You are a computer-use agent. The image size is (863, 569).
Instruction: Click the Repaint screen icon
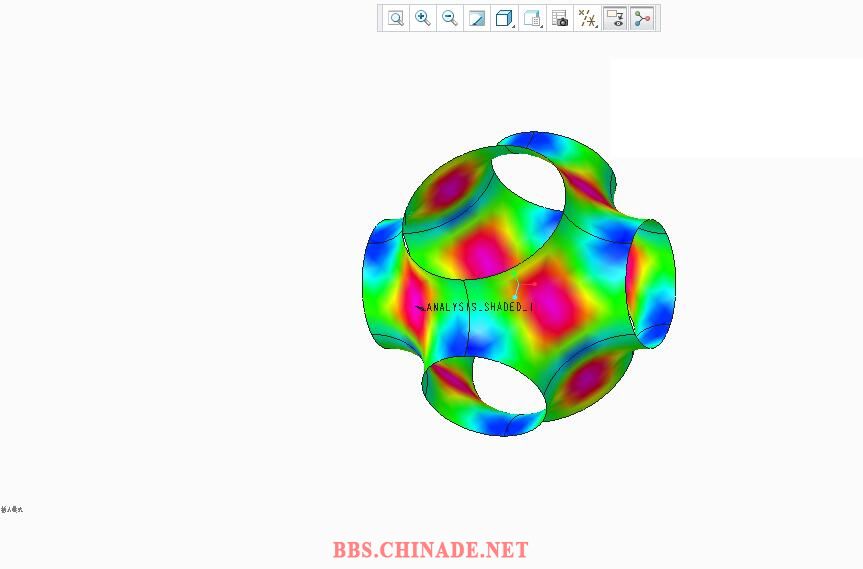point(477,18)
